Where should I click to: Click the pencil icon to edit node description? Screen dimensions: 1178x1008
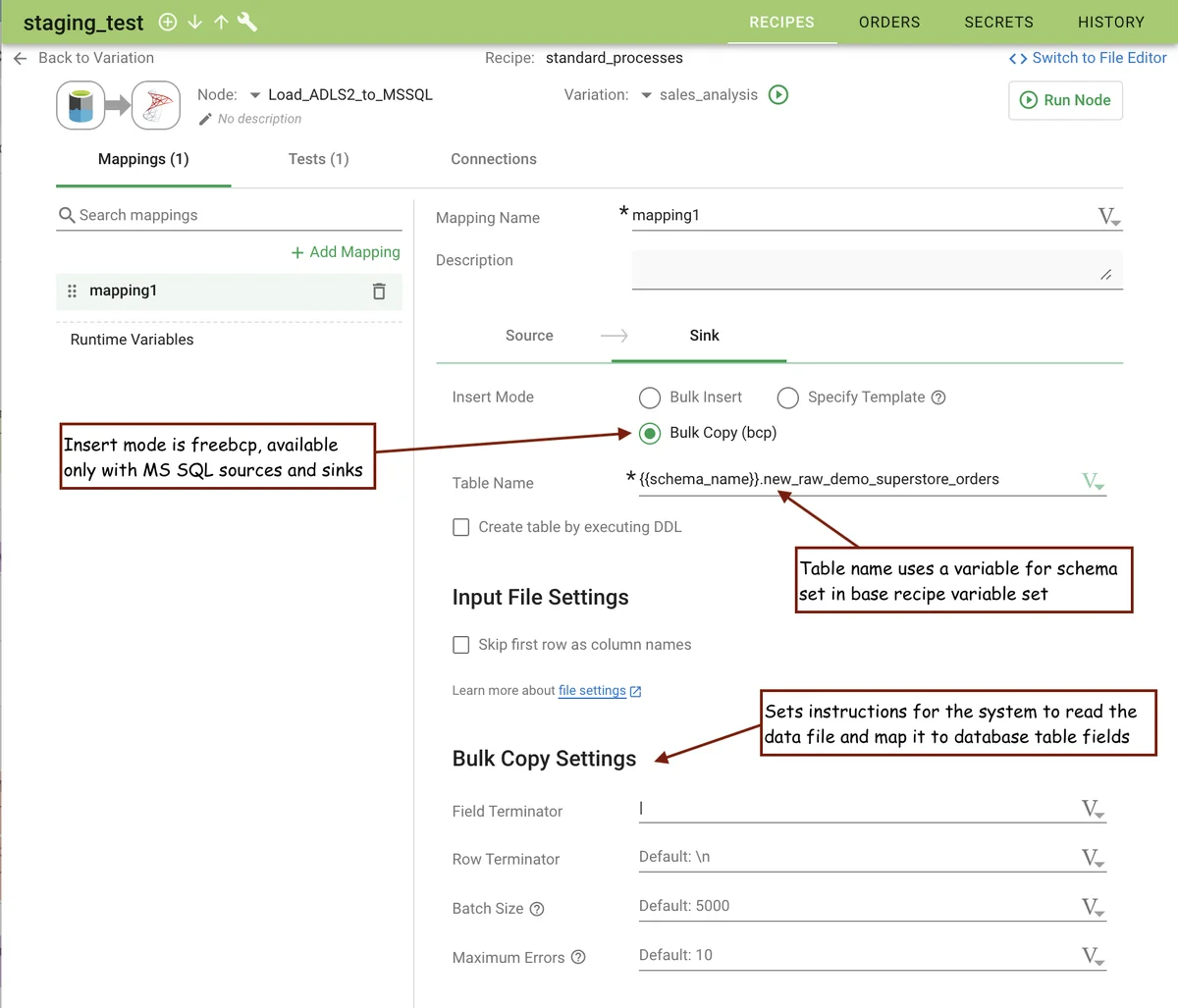(x=205, y=119)
